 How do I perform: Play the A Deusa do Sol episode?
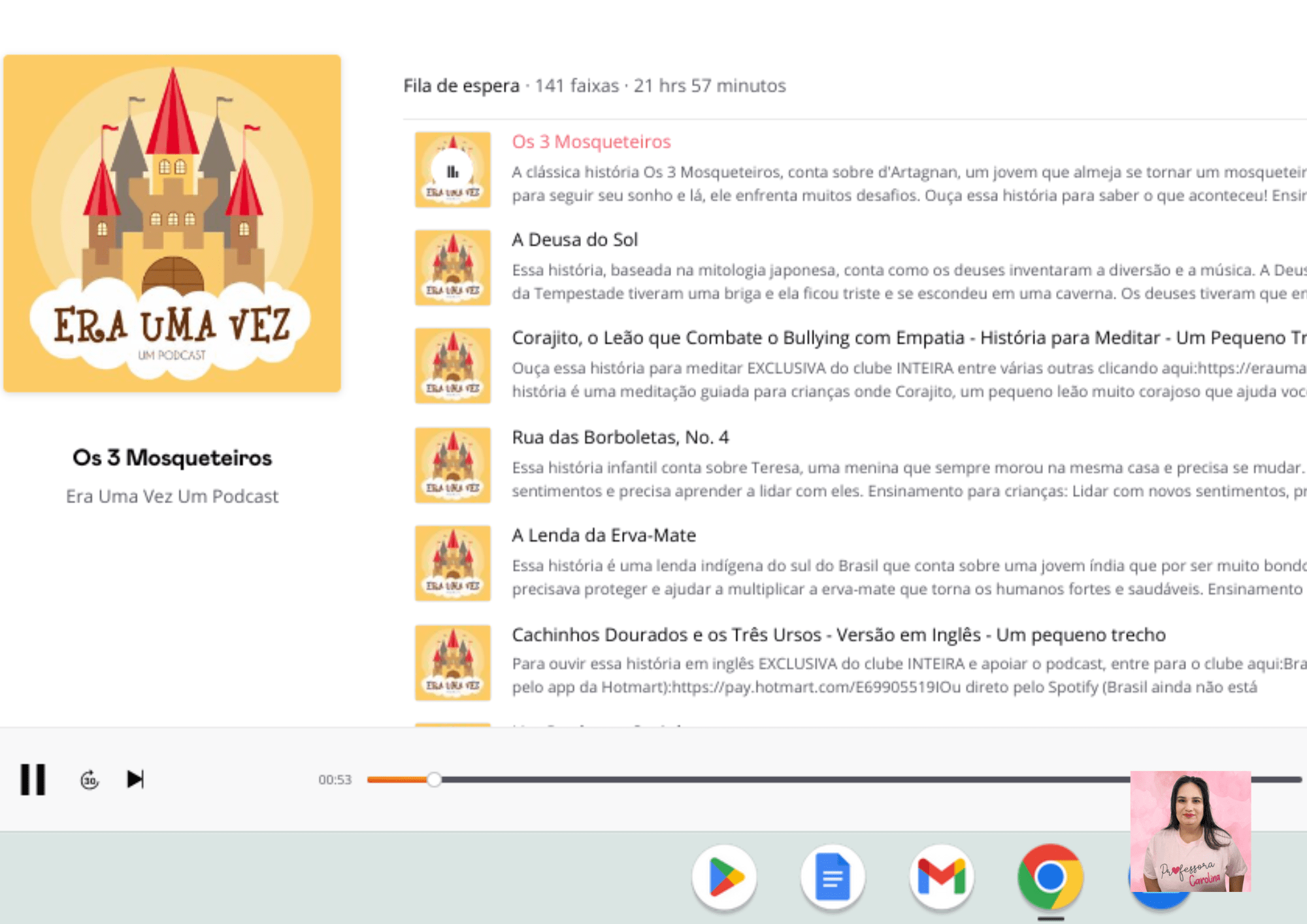(574, 240)
